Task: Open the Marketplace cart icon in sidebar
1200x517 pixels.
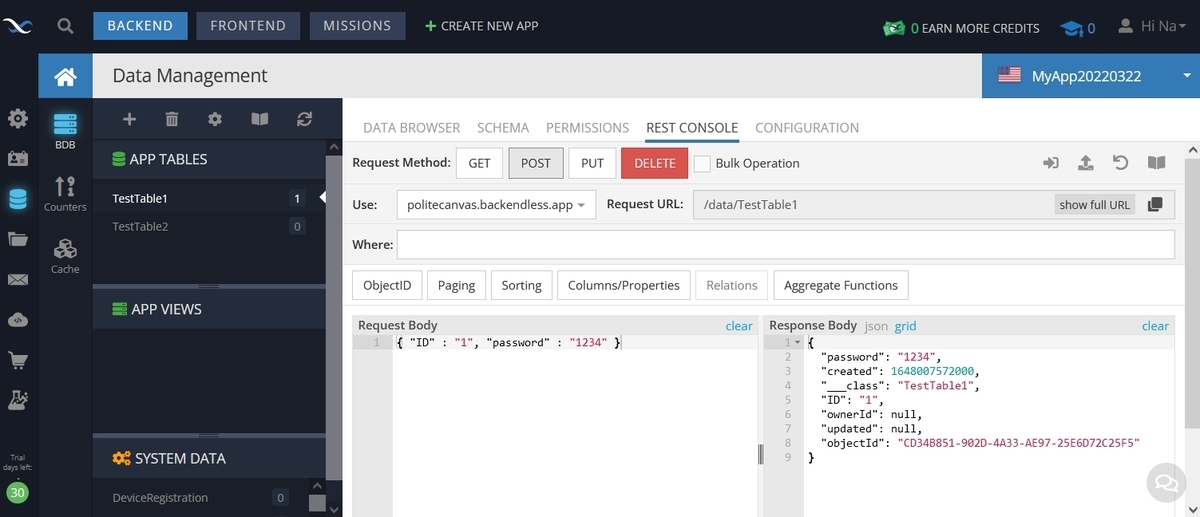Action: 18,360
